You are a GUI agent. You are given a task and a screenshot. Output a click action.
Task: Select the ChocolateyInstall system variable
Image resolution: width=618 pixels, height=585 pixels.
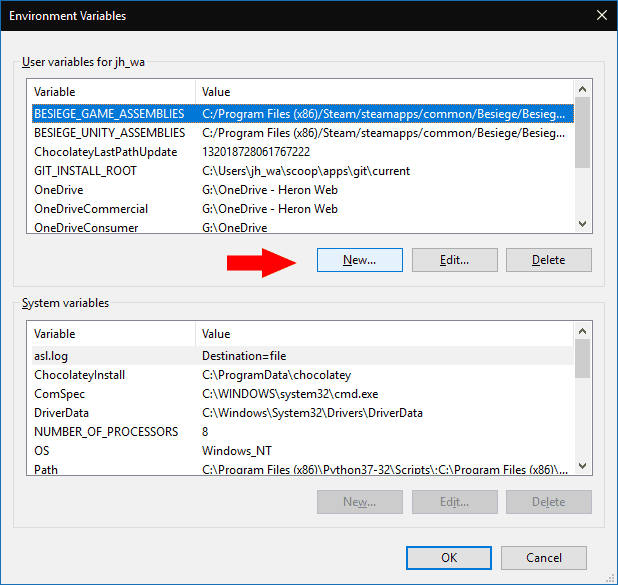tap(303, 375)
